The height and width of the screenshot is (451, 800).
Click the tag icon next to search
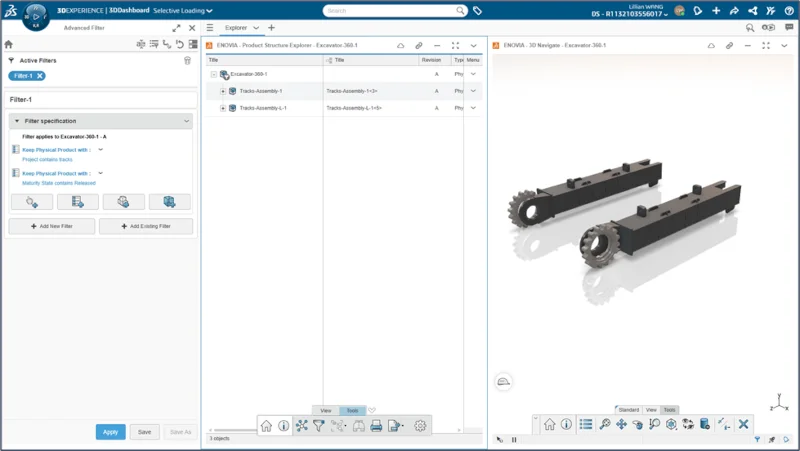477,11
